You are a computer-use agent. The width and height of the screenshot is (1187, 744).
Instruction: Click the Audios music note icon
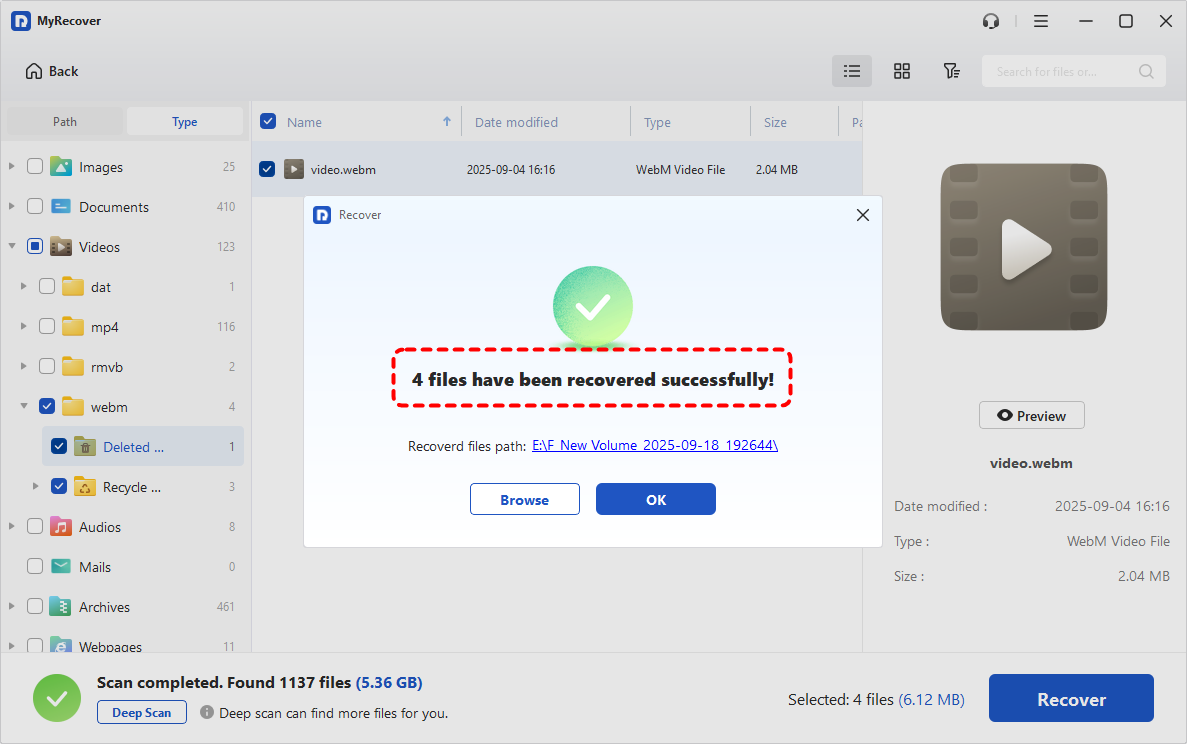[x=61, y=527]
